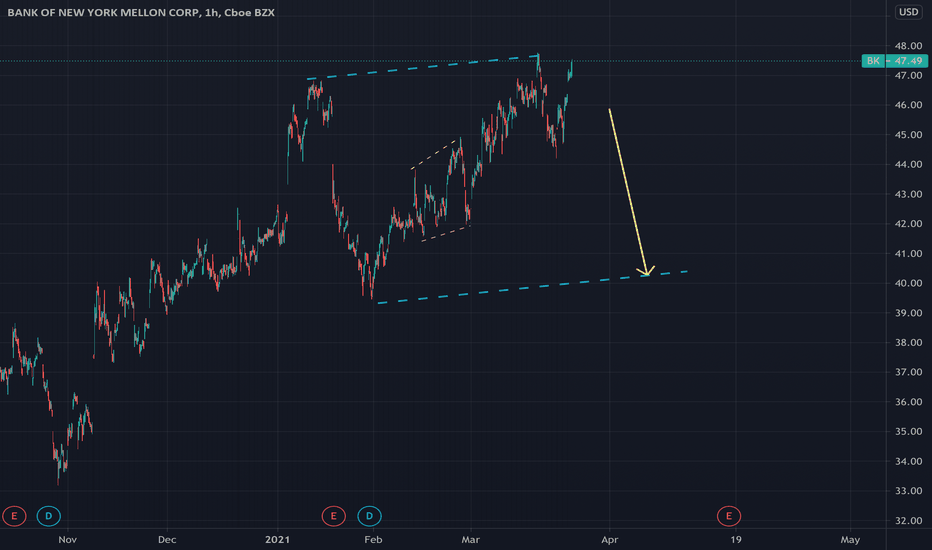The image size is (932, 550).
Task: Click the 45.00 price axis label
Action: coord(908,135)
